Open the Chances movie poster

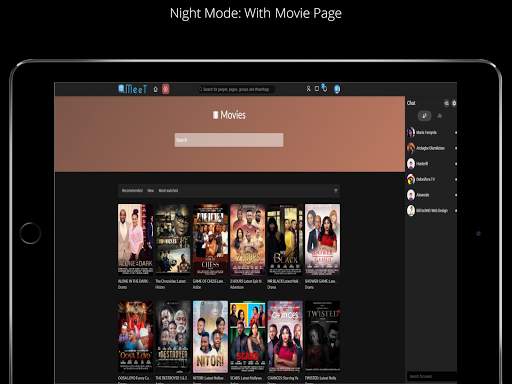point(285,337)
